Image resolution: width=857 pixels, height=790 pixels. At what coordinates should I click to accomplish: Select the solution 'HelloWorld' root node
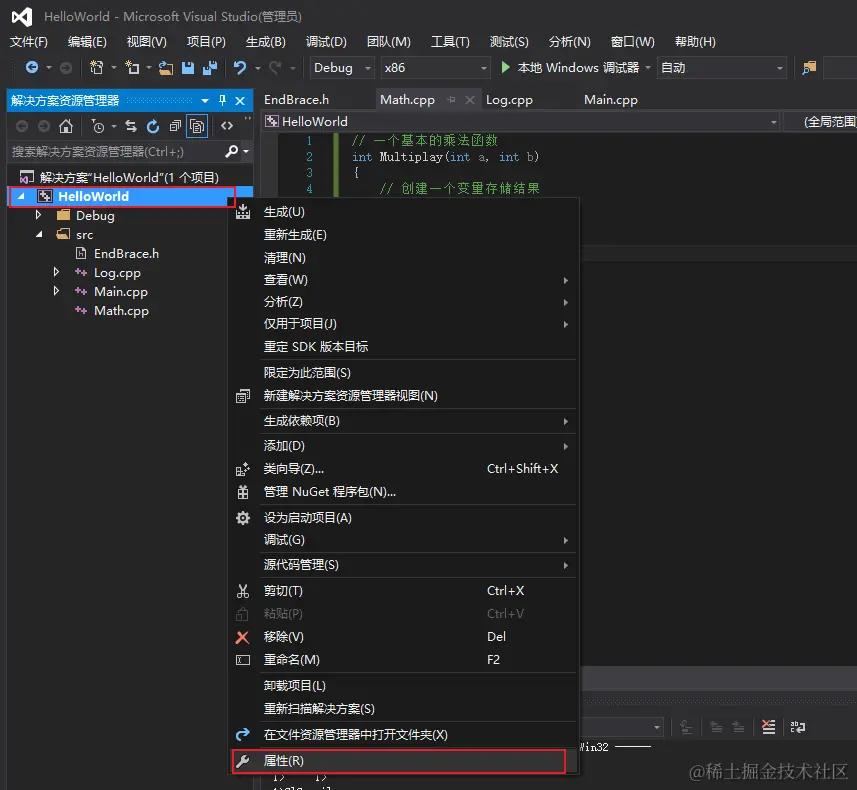coord(129,177)
